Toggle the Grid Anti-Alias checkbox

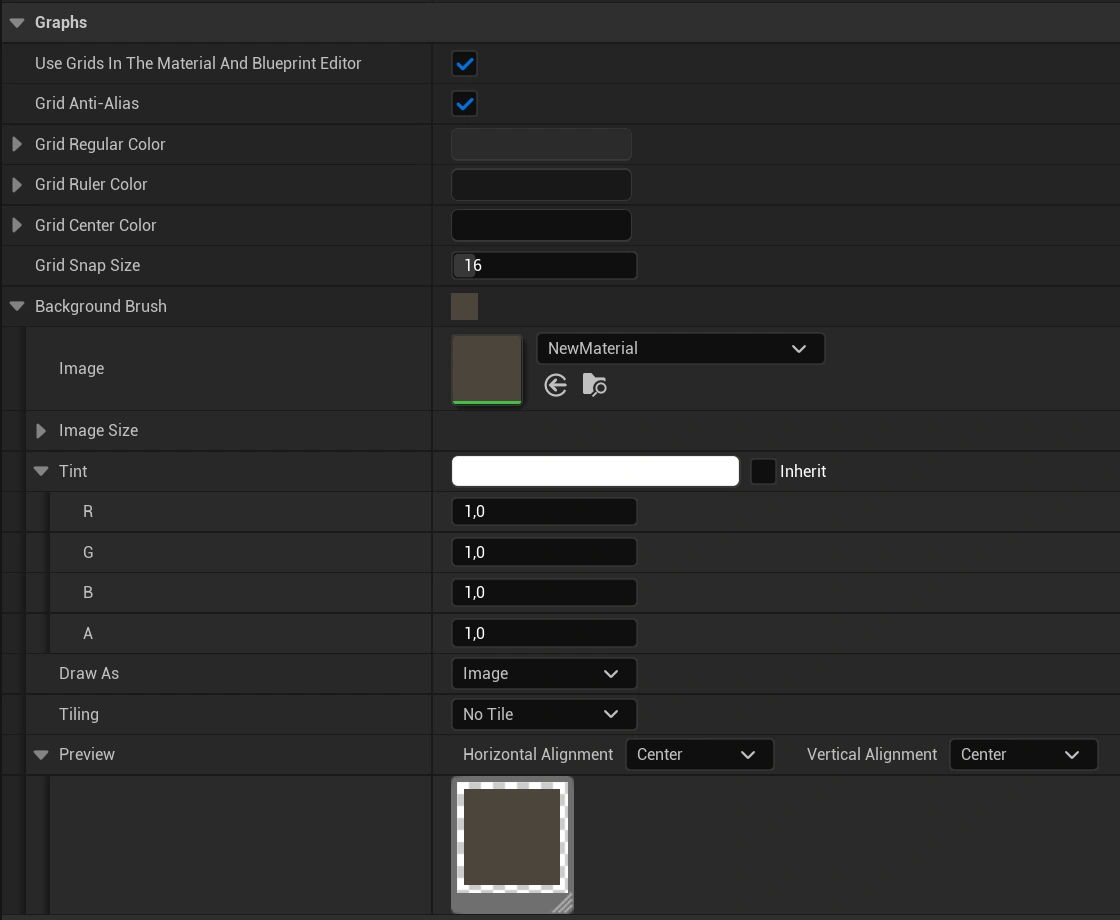click(464, 104)
